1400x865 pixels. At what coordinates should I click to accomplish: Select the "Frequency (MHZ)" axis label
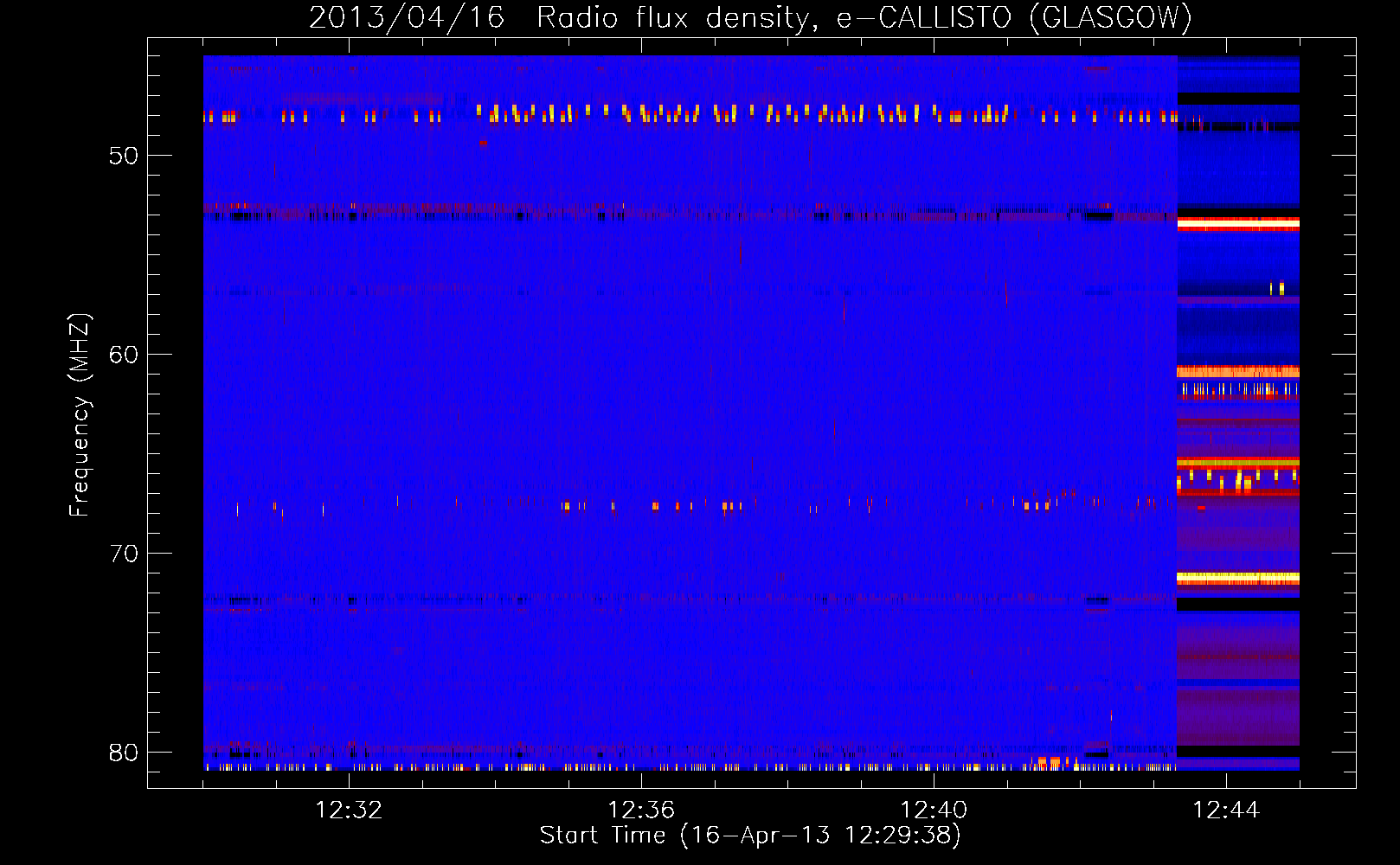click(x=80, y=415)
